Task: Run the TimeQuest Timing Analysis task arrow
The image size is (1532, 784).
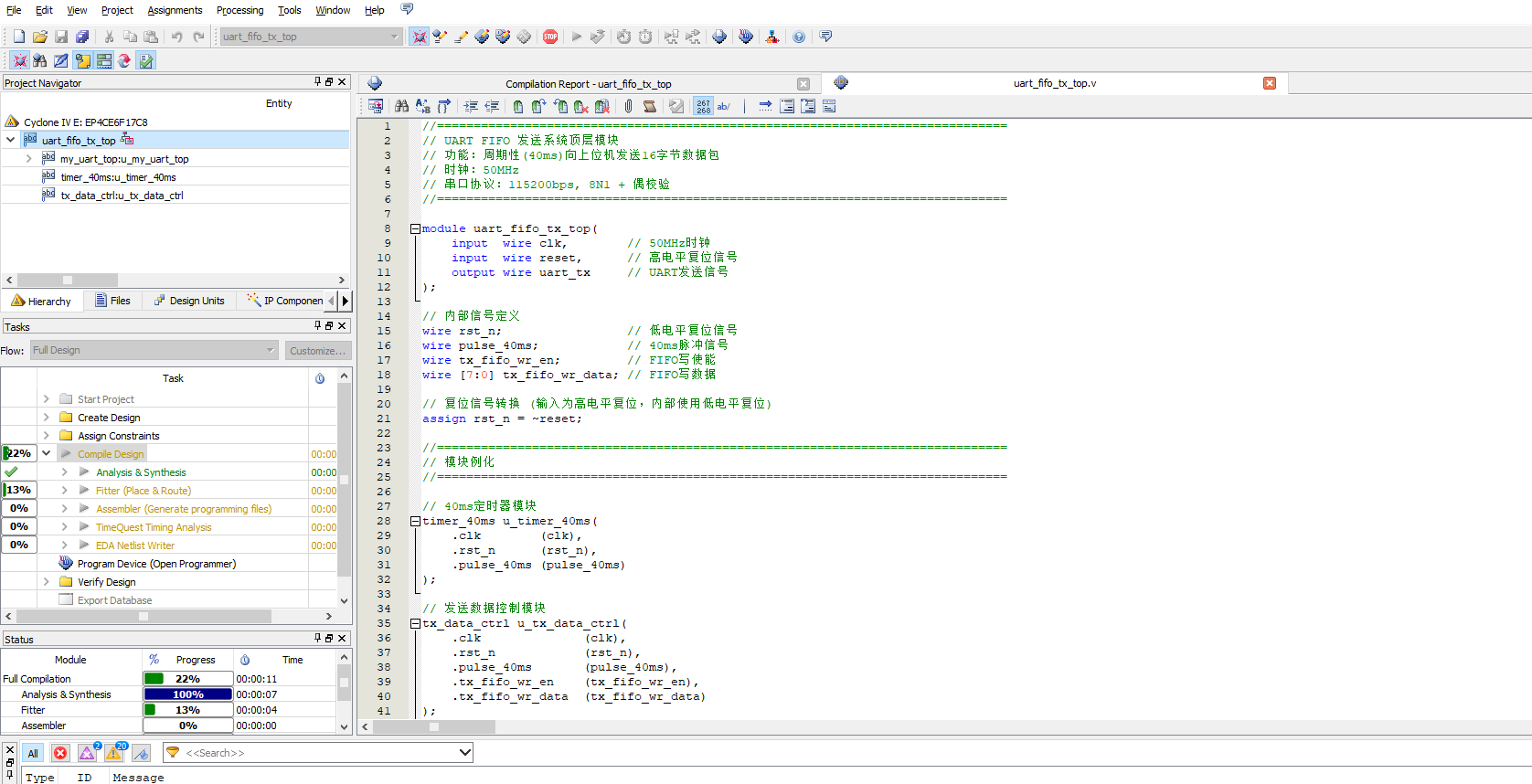Action: 84,527
